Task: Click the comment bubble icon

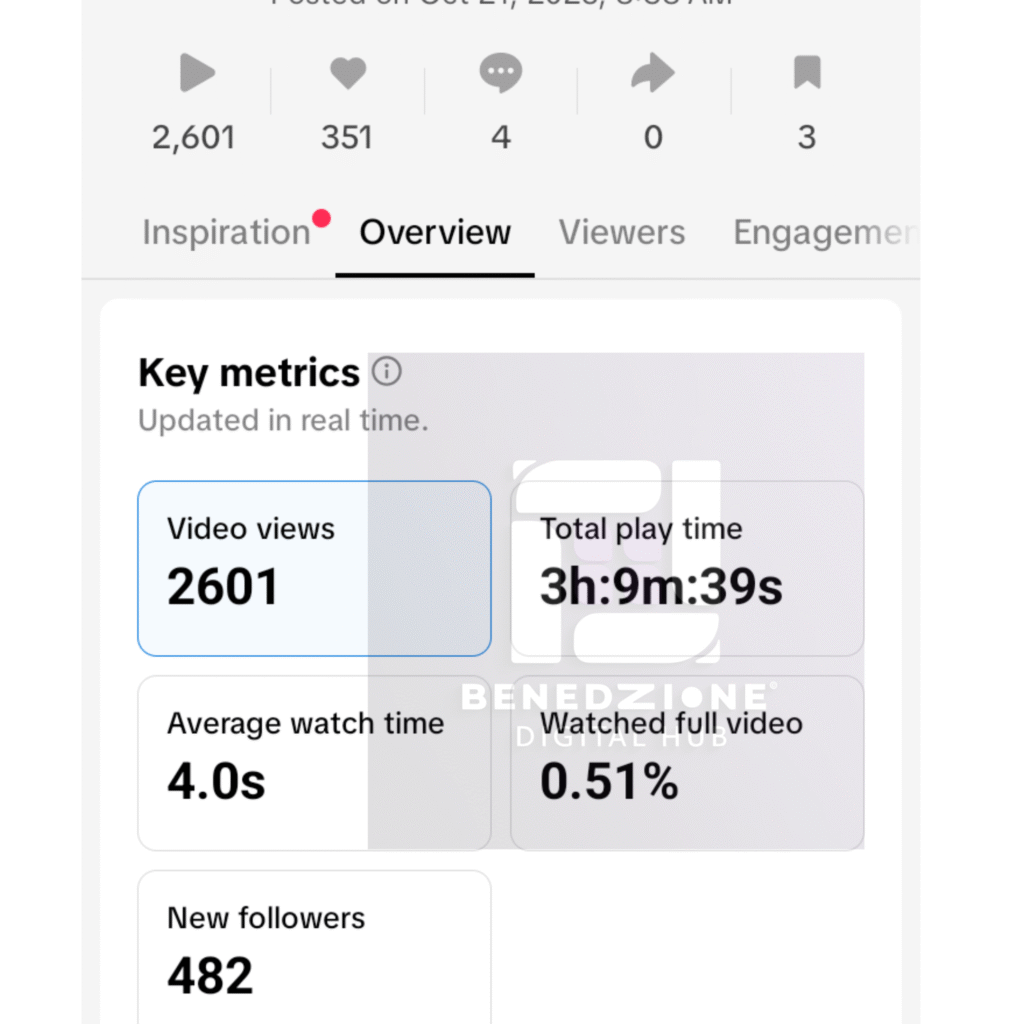Action: tap(501, 74)
